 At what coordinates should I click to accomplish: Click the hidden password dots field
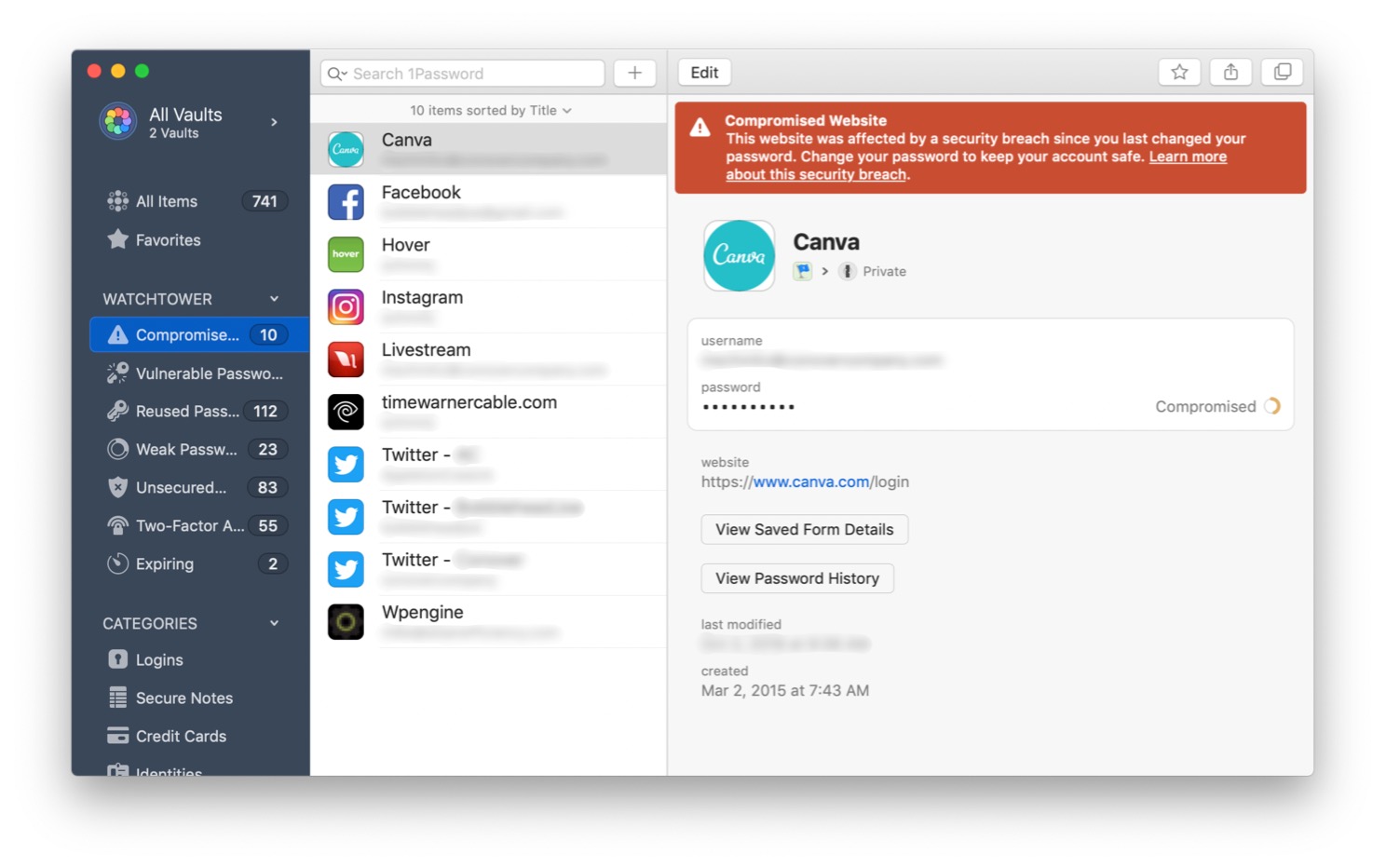[x=749, y=407]
